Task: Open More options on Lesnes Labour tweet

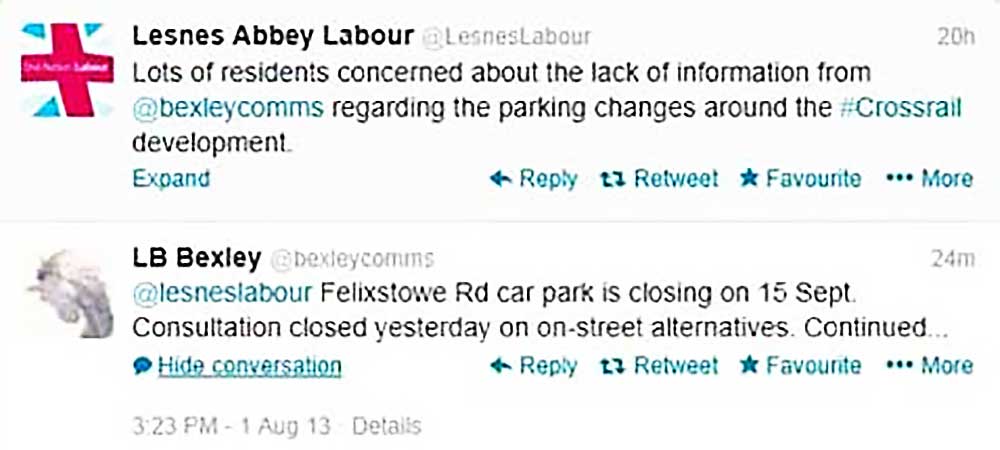Action: (x=929, y=179)
